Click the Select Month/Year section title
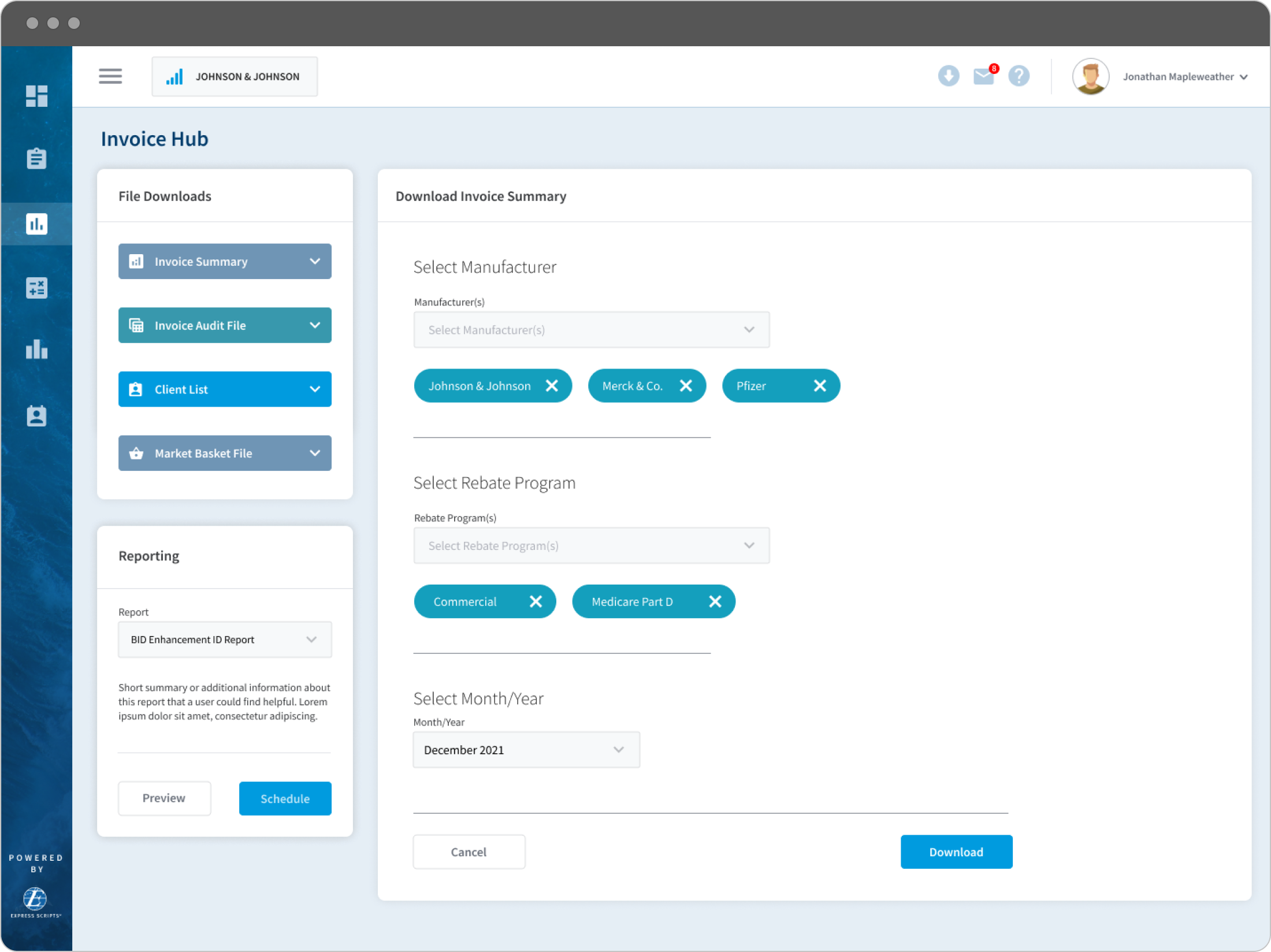 478,699
